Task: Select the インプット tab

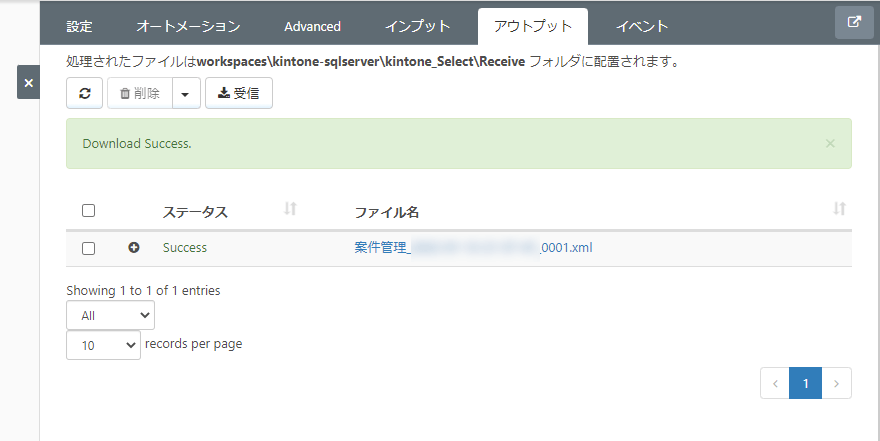Action: click(418, 26)
